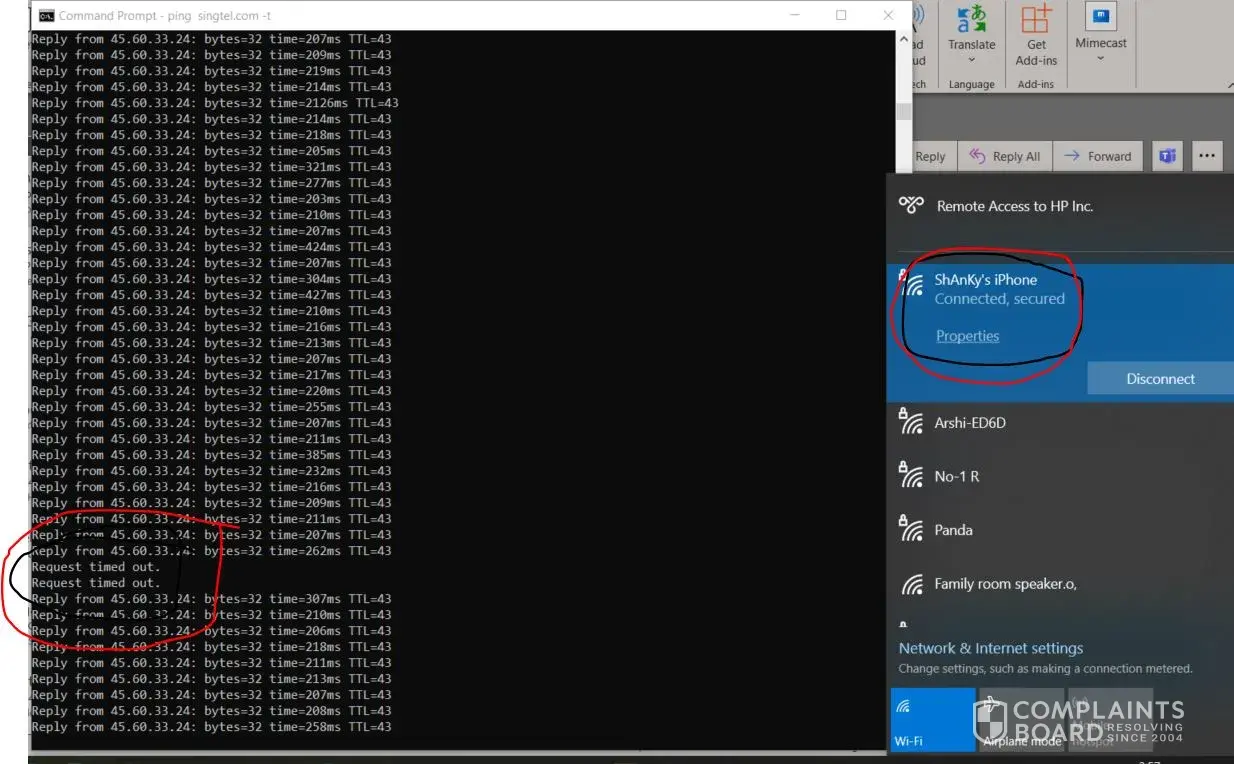Open Get Add-ins in Outlook ribbon
Viewport: 1234px width, 764px height.
1036,34
